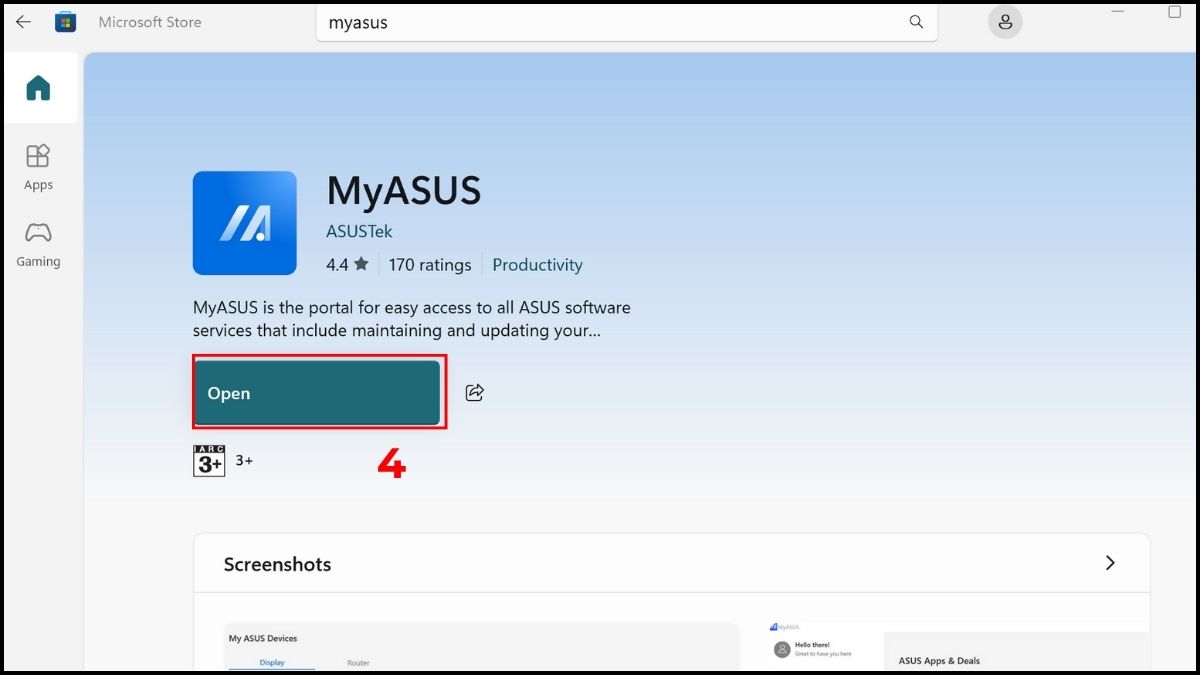Open the MyASUS app
This screenshot has width=1200, height=675.
pos(318,392)
